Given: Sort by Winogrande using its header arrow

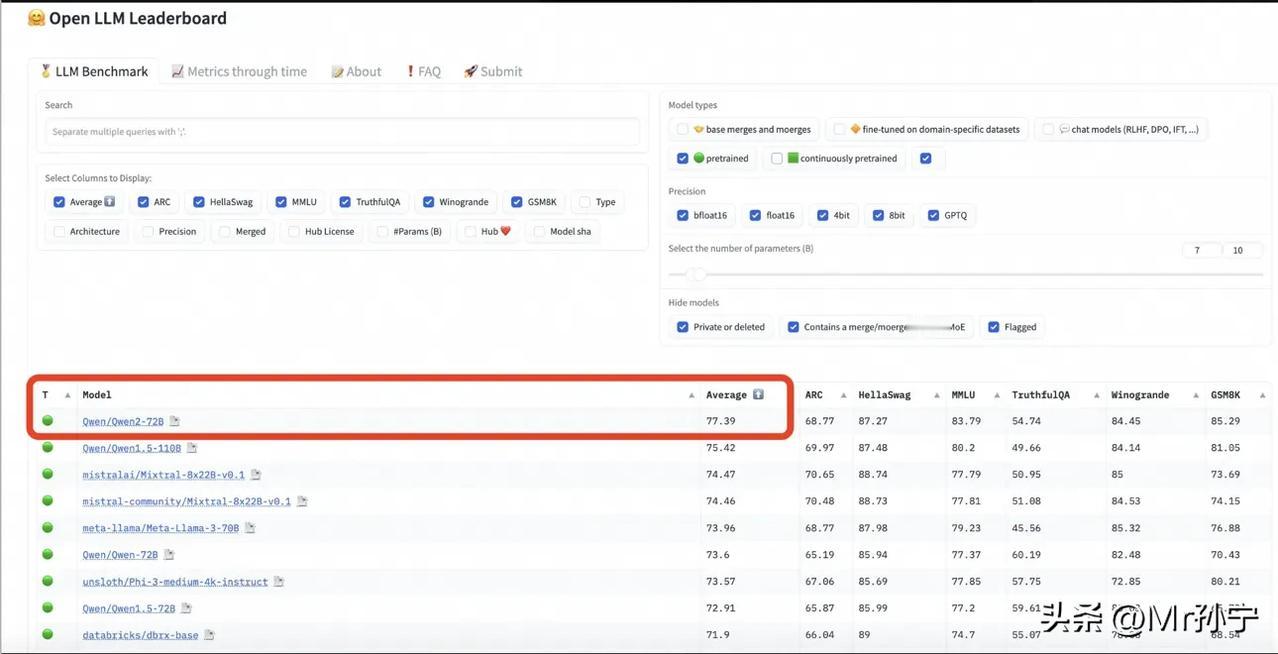Looking at the screenshot, I should click(1196, 395).
